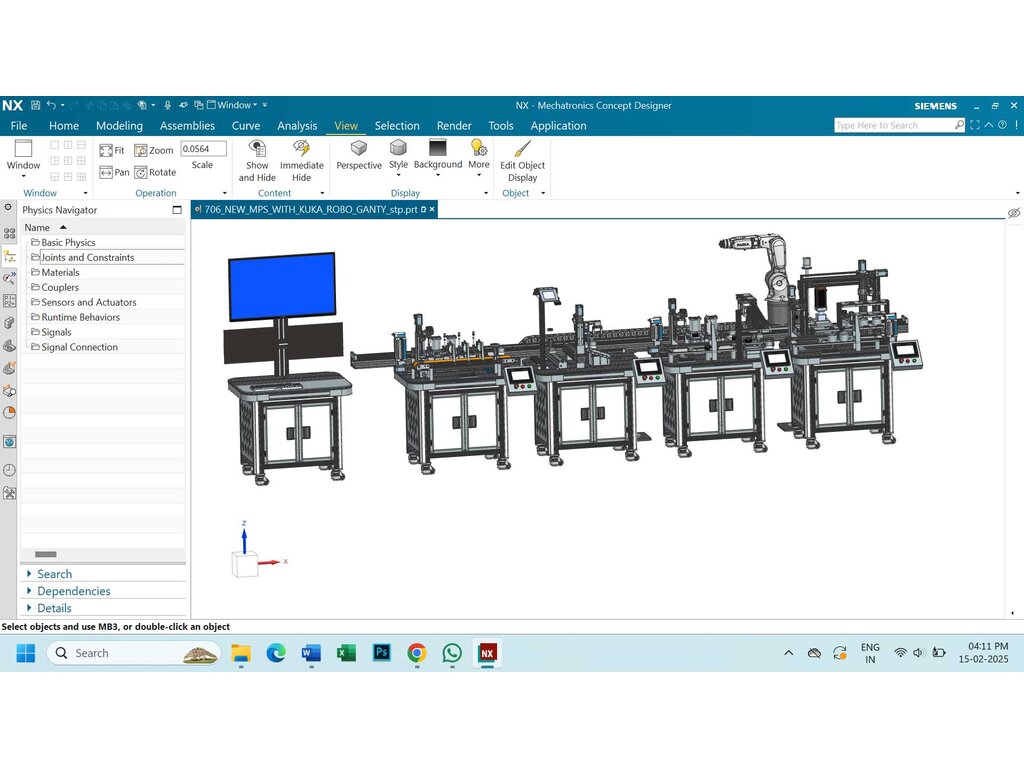The width and height of the screenshot is (1024, 768).
Task: Select the Materials folder
Action: [56, 272]
